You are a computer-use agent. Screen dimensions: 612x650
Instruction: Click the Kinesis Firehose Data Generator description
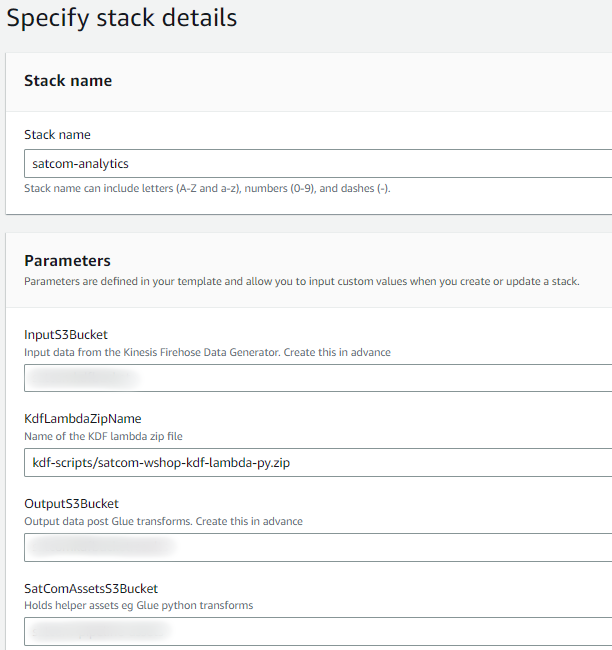[x=207, y=352]
